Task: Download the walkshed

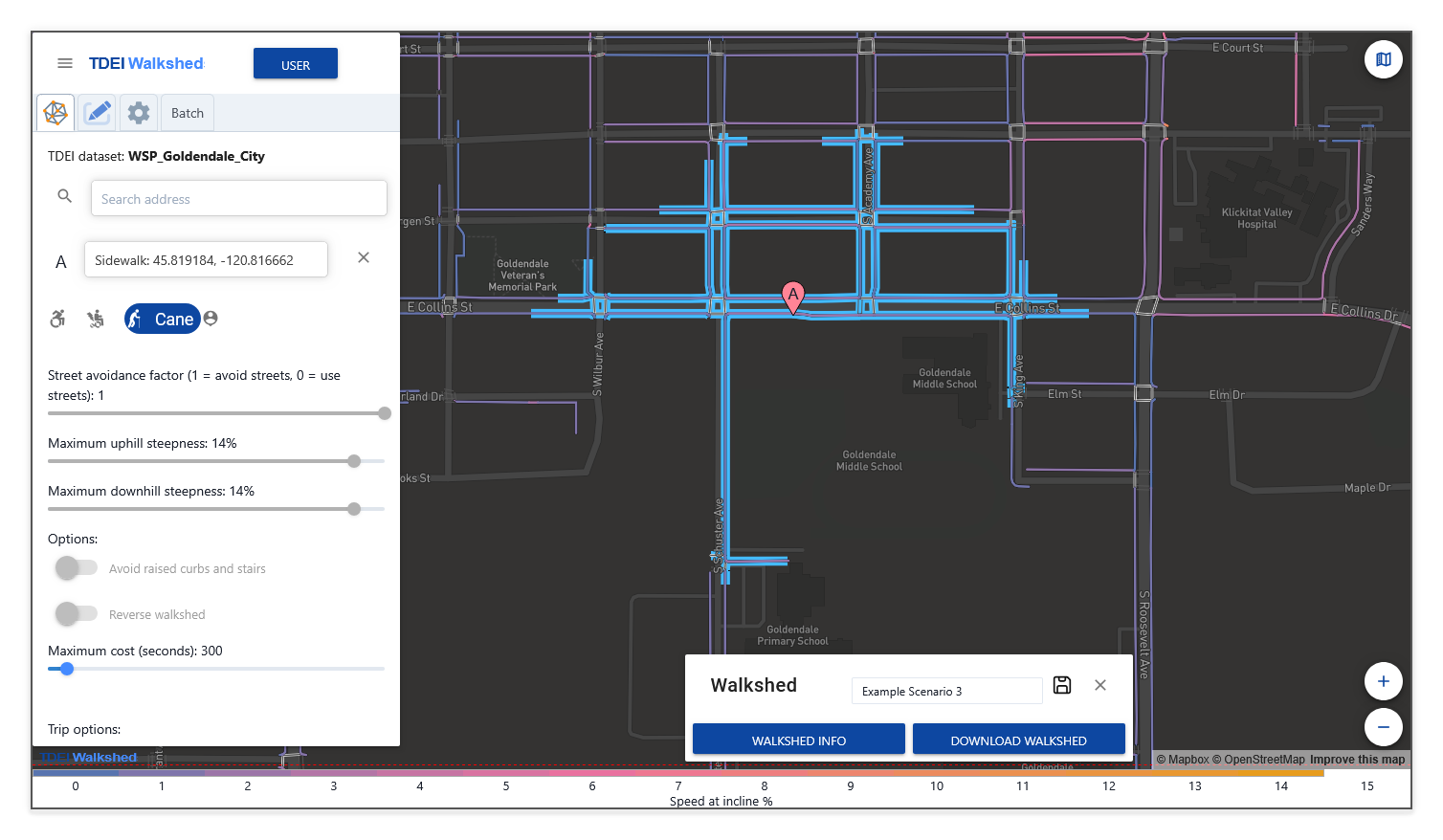Action: pyautogui.click(x=1018, y=740)
